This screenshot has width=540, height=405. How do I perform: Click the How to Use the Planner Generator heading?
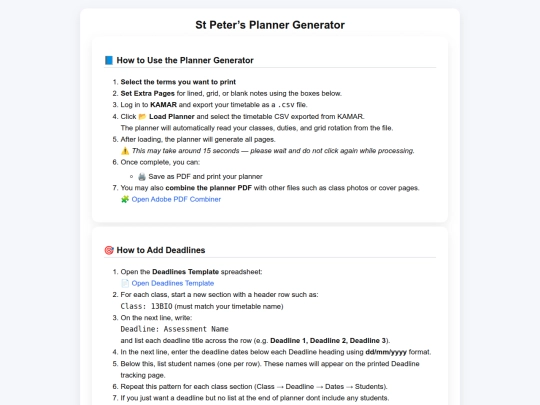(x=185, y=60)
